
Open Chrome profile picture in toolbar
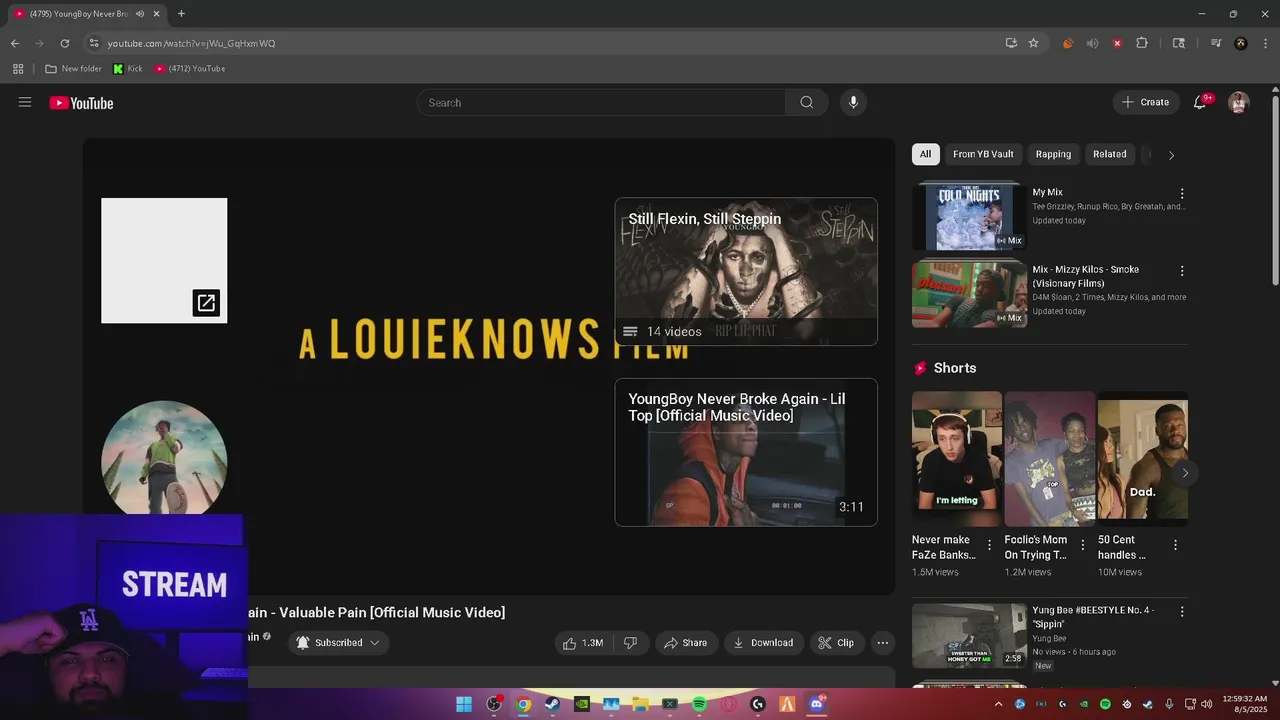1241,43
